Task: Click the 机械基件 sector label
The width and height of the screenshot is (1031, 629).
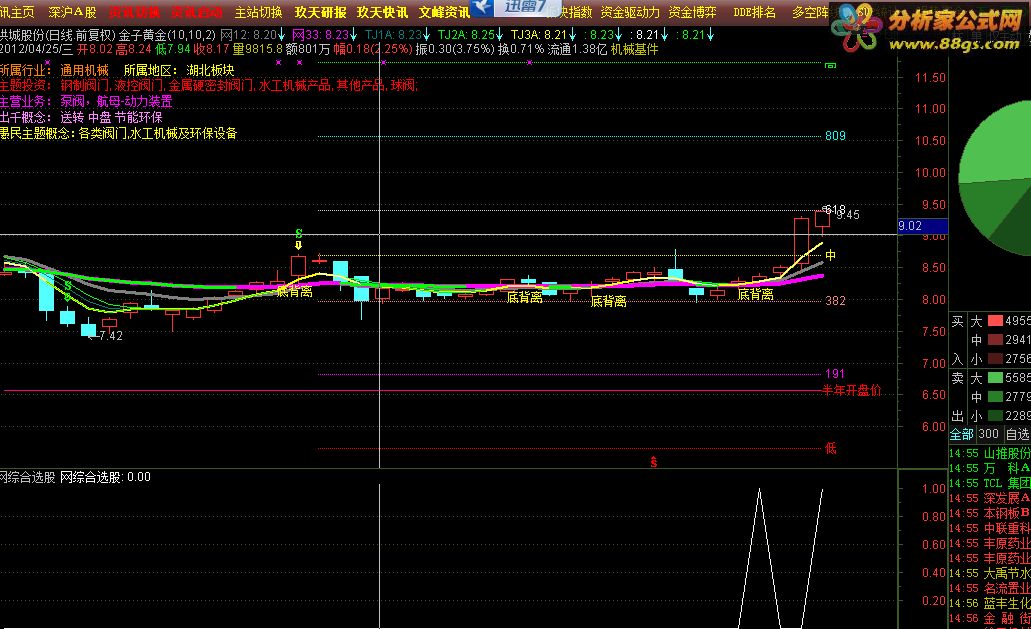Action: pos(634,49)
